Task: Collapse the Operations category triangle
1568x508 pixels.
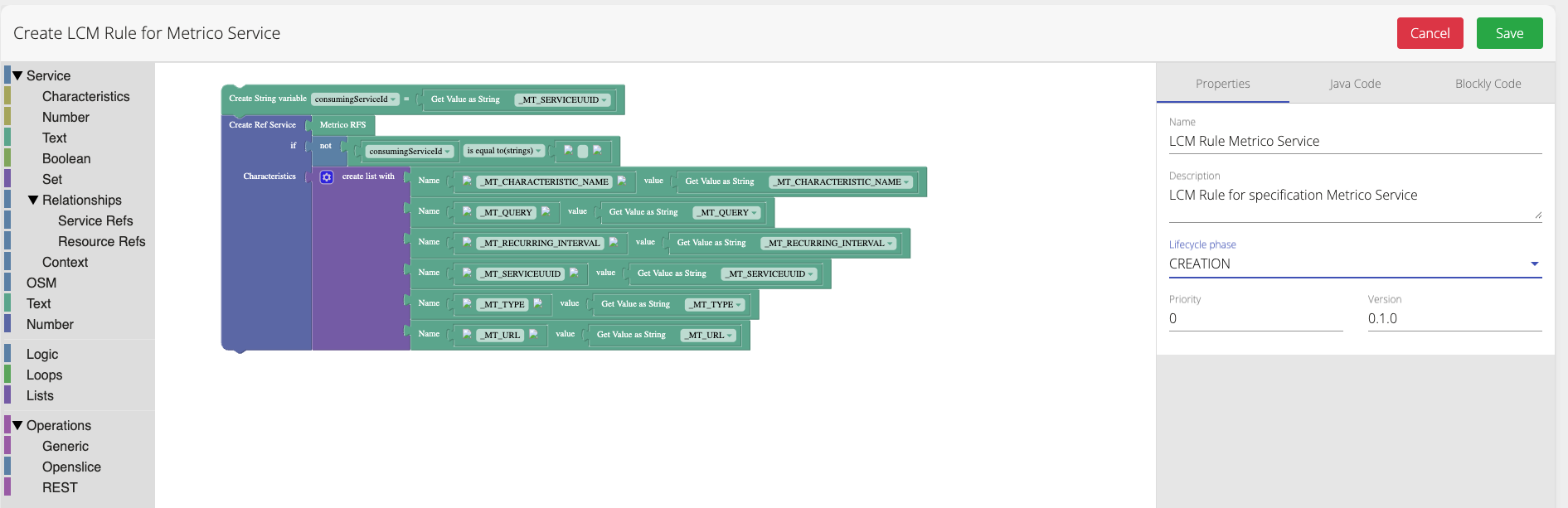Action: pos(17,425)
